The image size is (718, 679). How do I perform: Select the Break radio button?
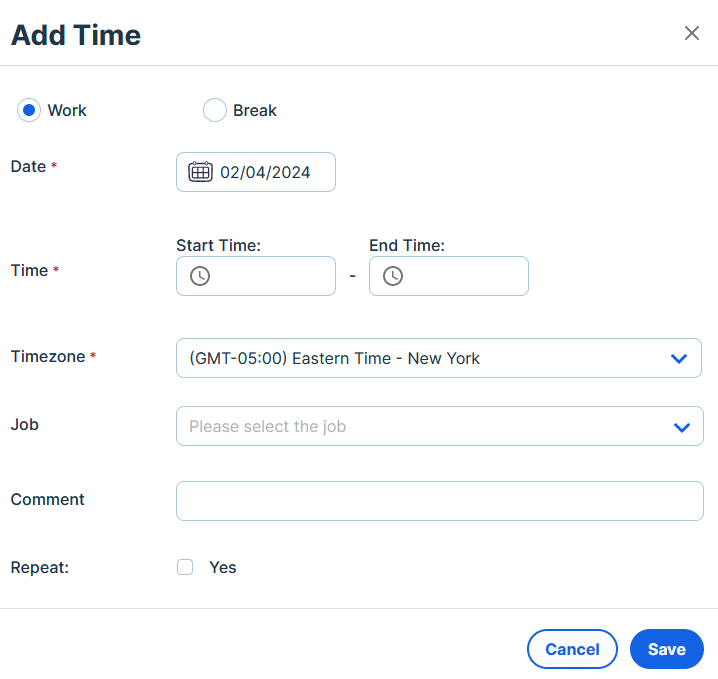[x=215, y=110]
